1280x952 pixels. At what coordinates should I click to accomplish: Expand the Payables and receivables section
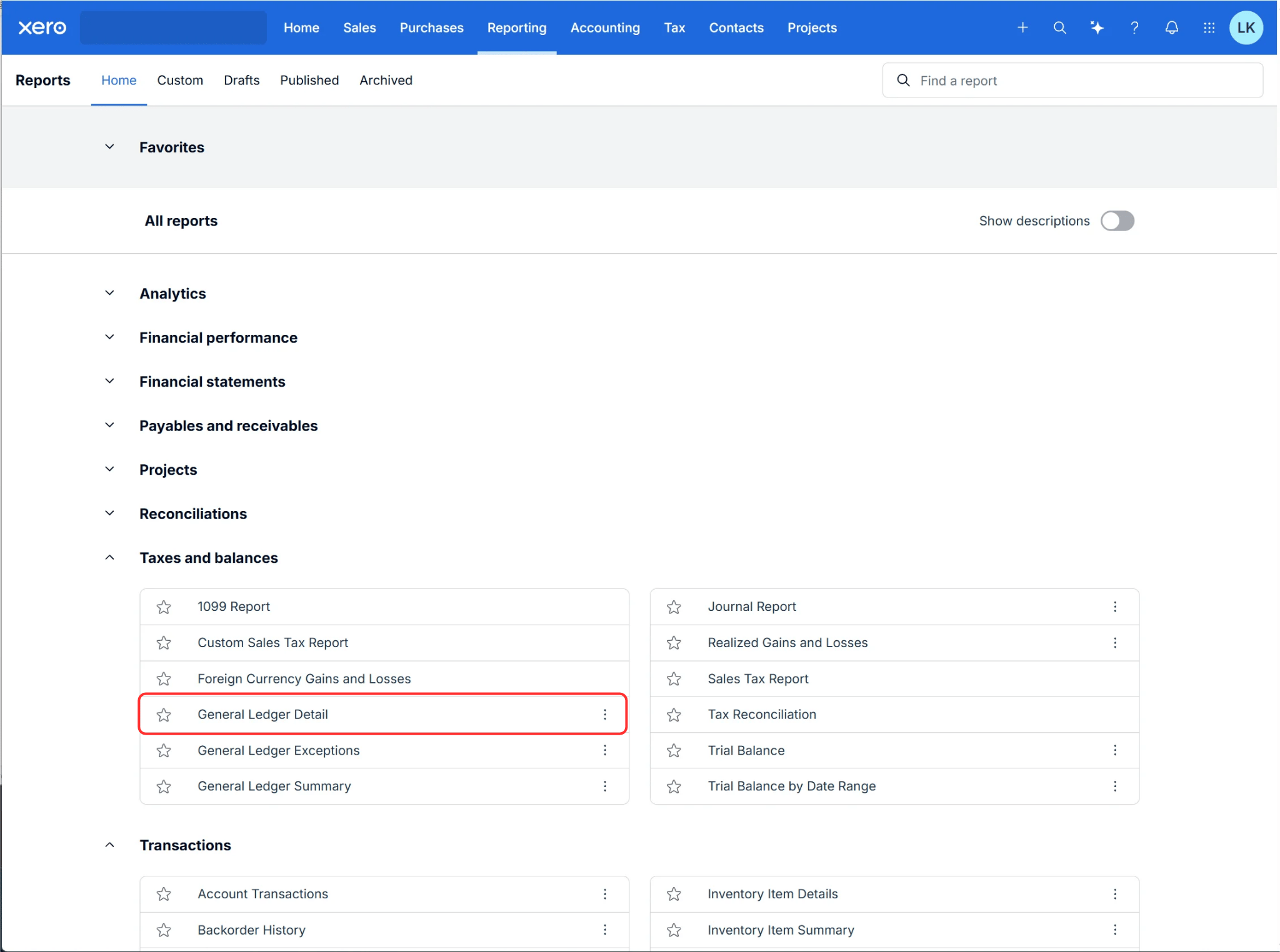point(109,425)
